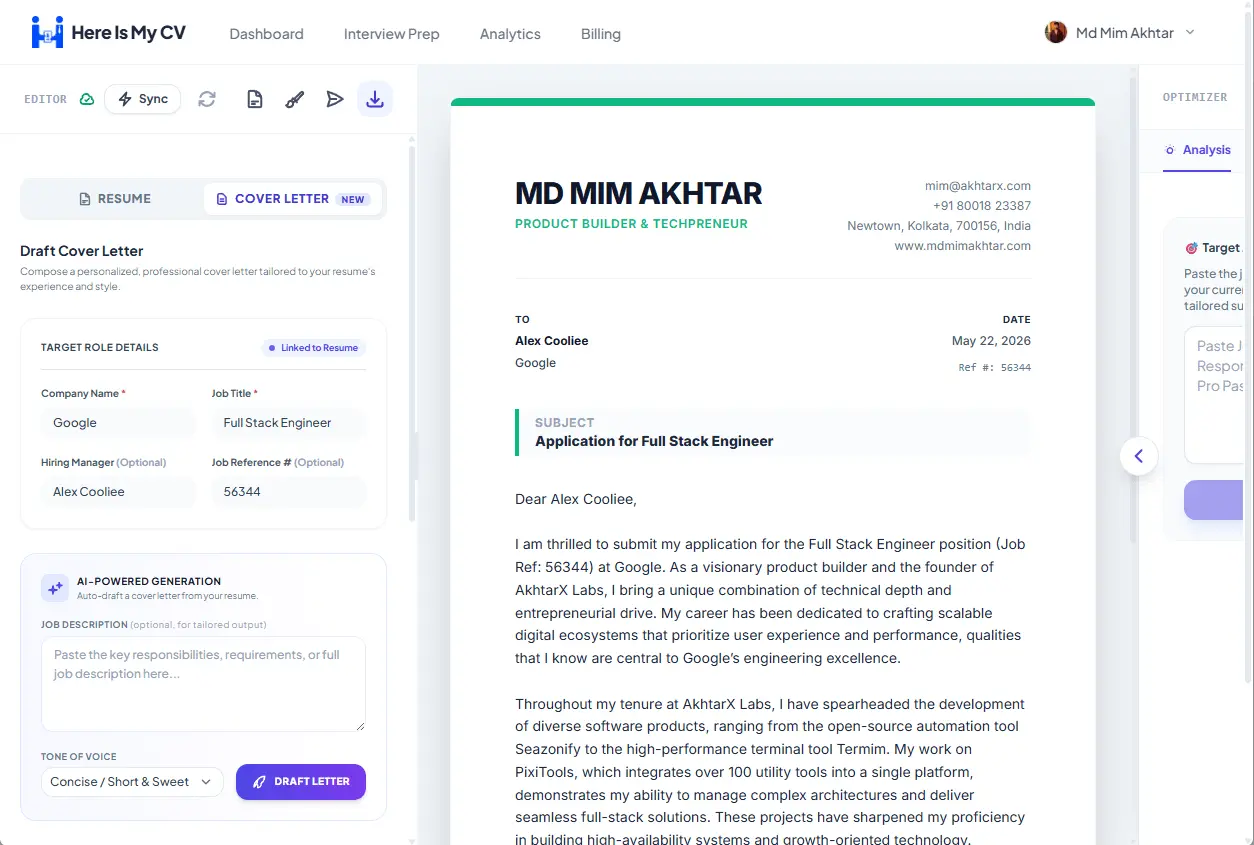This screenshot has height=845, width=1254.
Task: Click the email mim@akhtarx.com in letter
Action: point(977,186)
